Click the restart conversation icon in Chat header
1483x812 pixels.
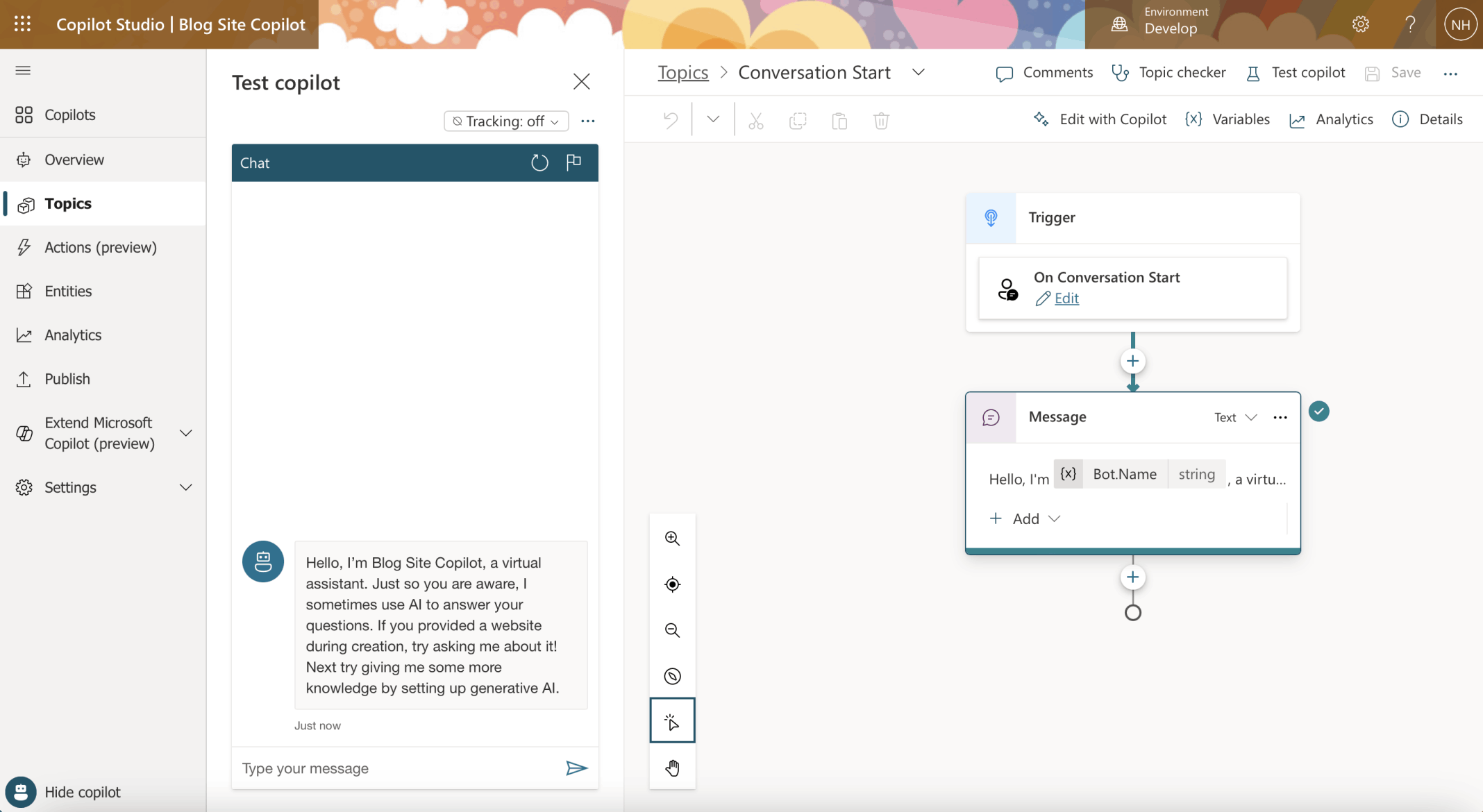coord(539,162)
